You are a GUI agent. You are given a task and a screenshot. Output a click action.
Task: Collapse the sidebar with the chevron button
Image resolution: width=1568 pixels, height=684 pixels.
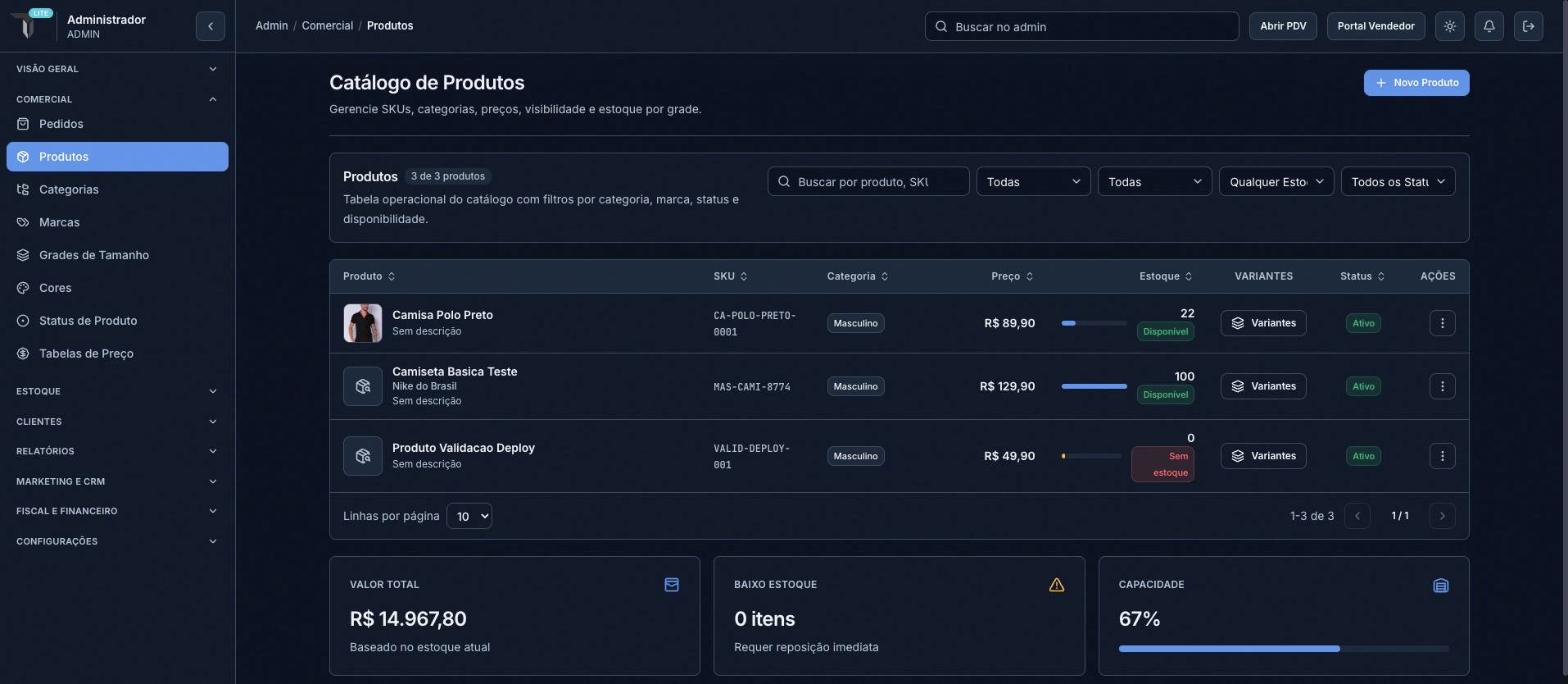coord(210,26)
